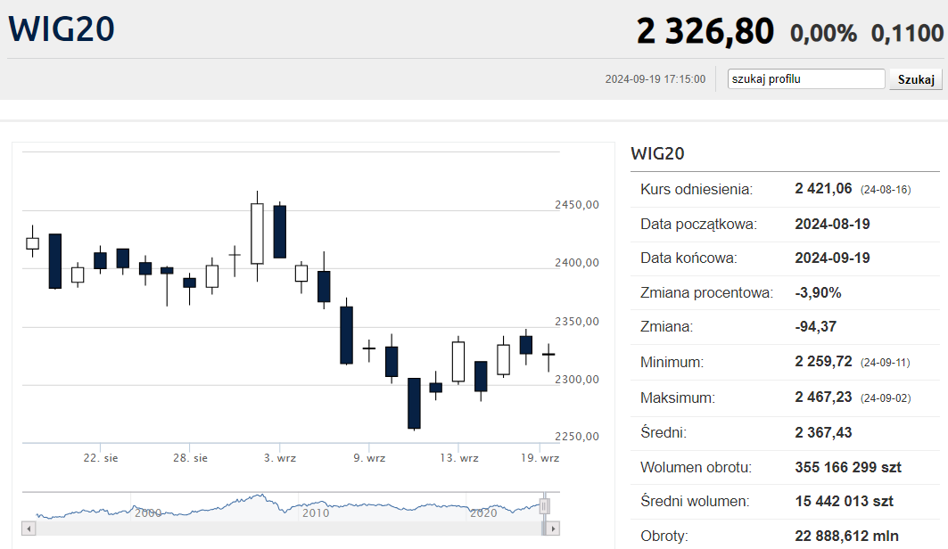Click the WIG20 page title
The width and height of the screenshot is (948, 549).
(x=61, y=29)
